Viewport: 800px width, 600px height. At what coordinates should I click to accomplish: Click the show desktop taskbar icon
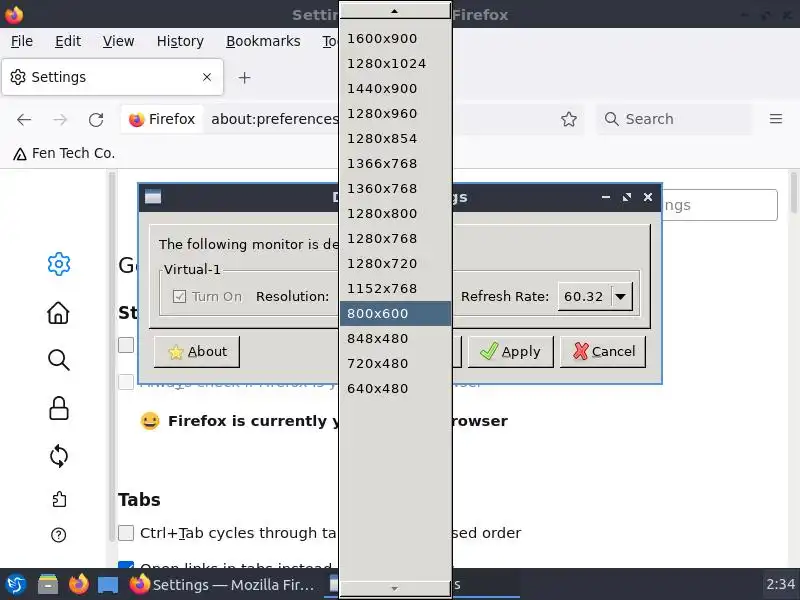pos(108,585)
